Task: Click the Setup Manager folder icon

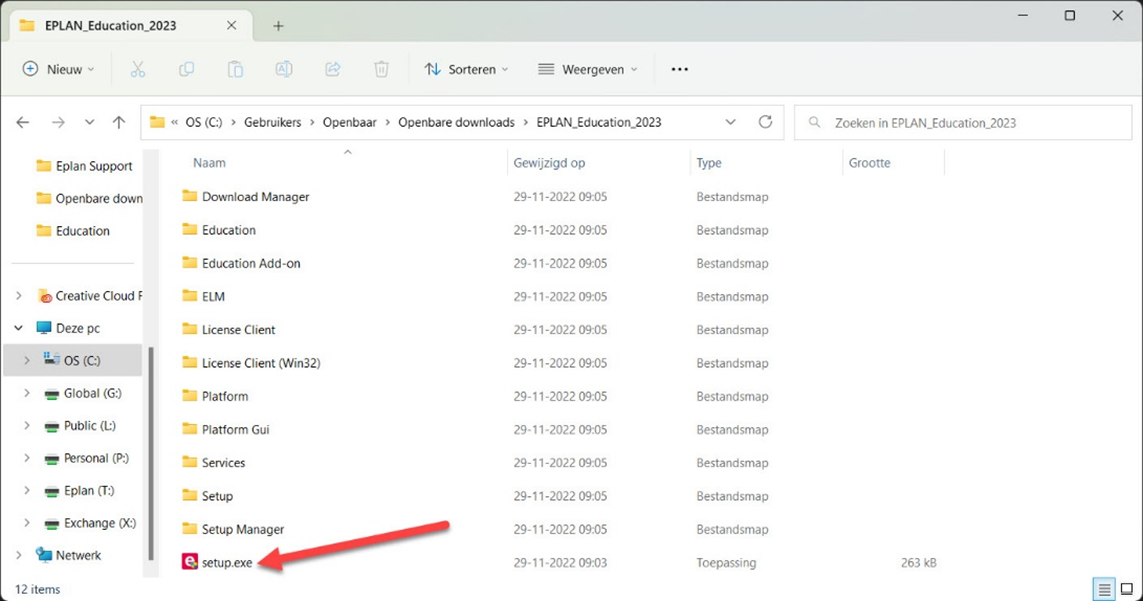Action: coord(190,528)
